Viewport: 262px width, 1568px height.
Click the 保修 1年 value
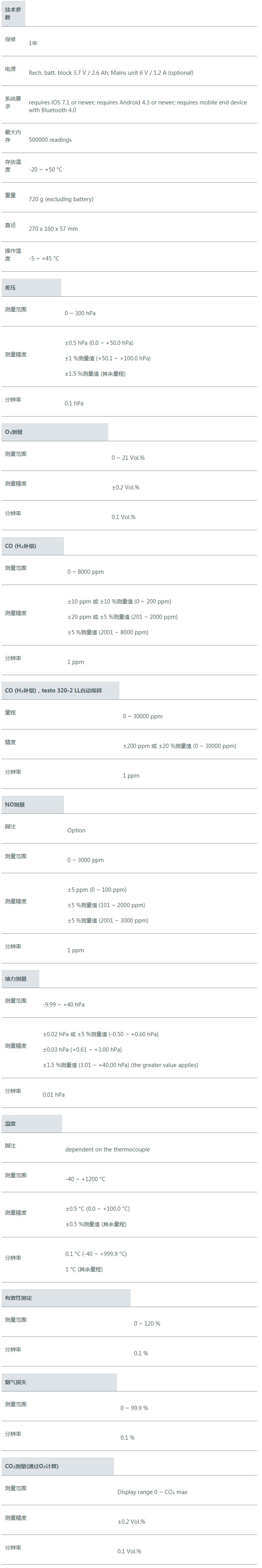click(33, 43)
